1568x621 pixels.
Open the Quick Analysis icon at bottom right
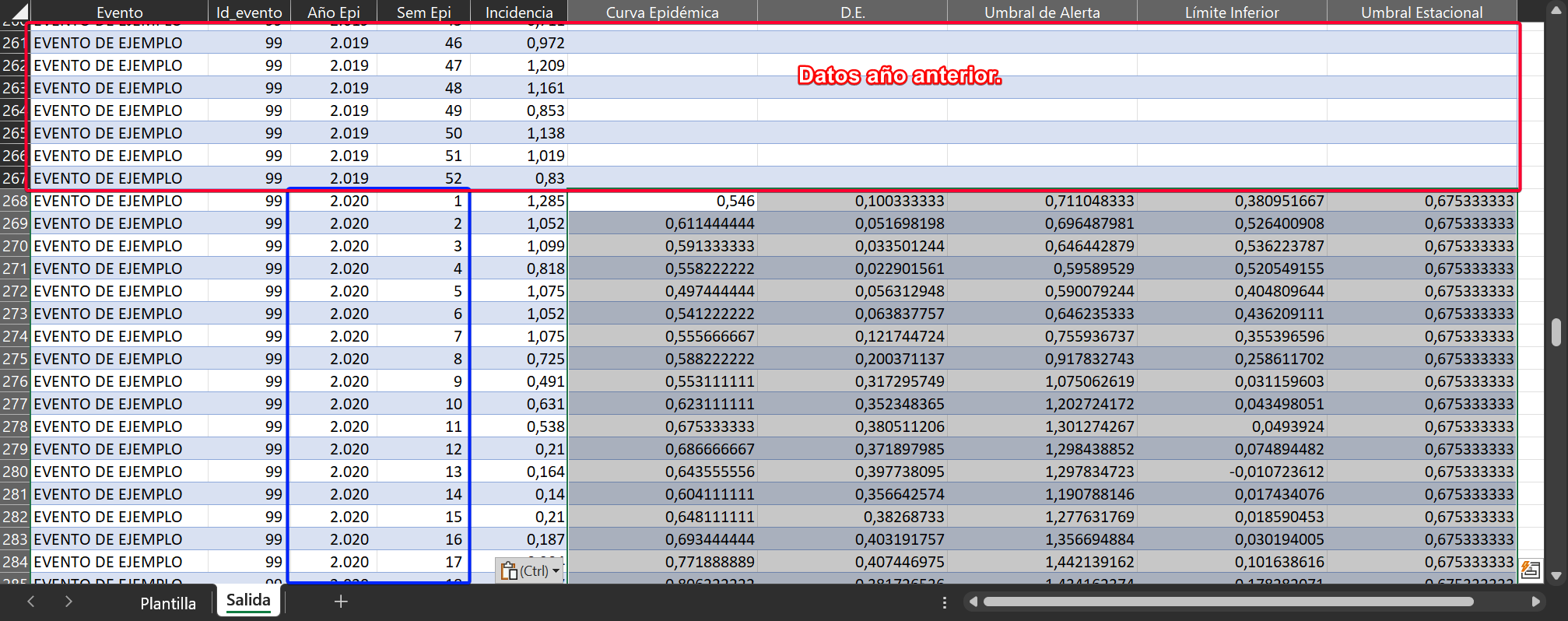(1530, 570)
